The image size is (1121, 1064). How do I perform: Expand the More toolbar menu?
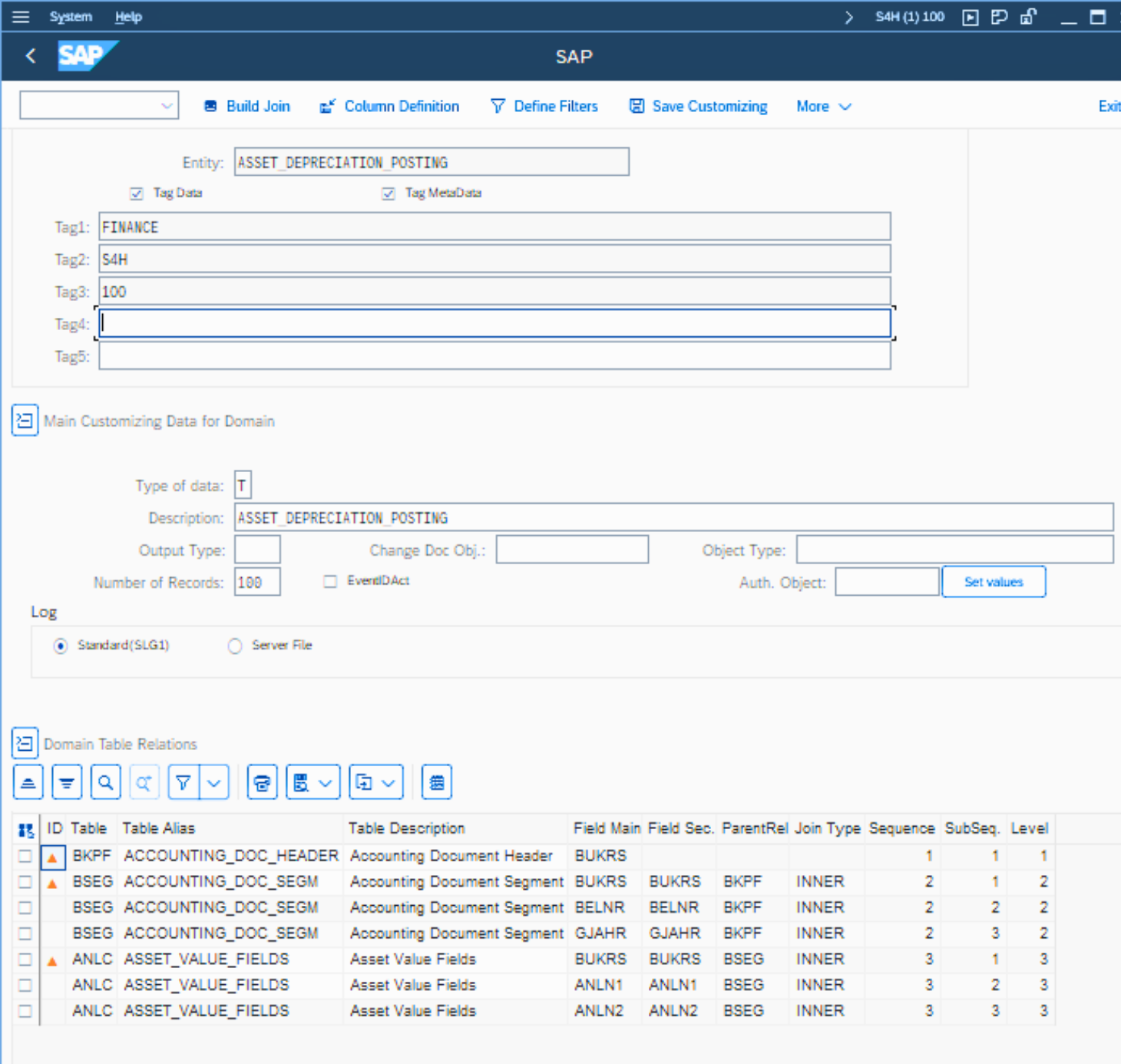tap(823, 106)
